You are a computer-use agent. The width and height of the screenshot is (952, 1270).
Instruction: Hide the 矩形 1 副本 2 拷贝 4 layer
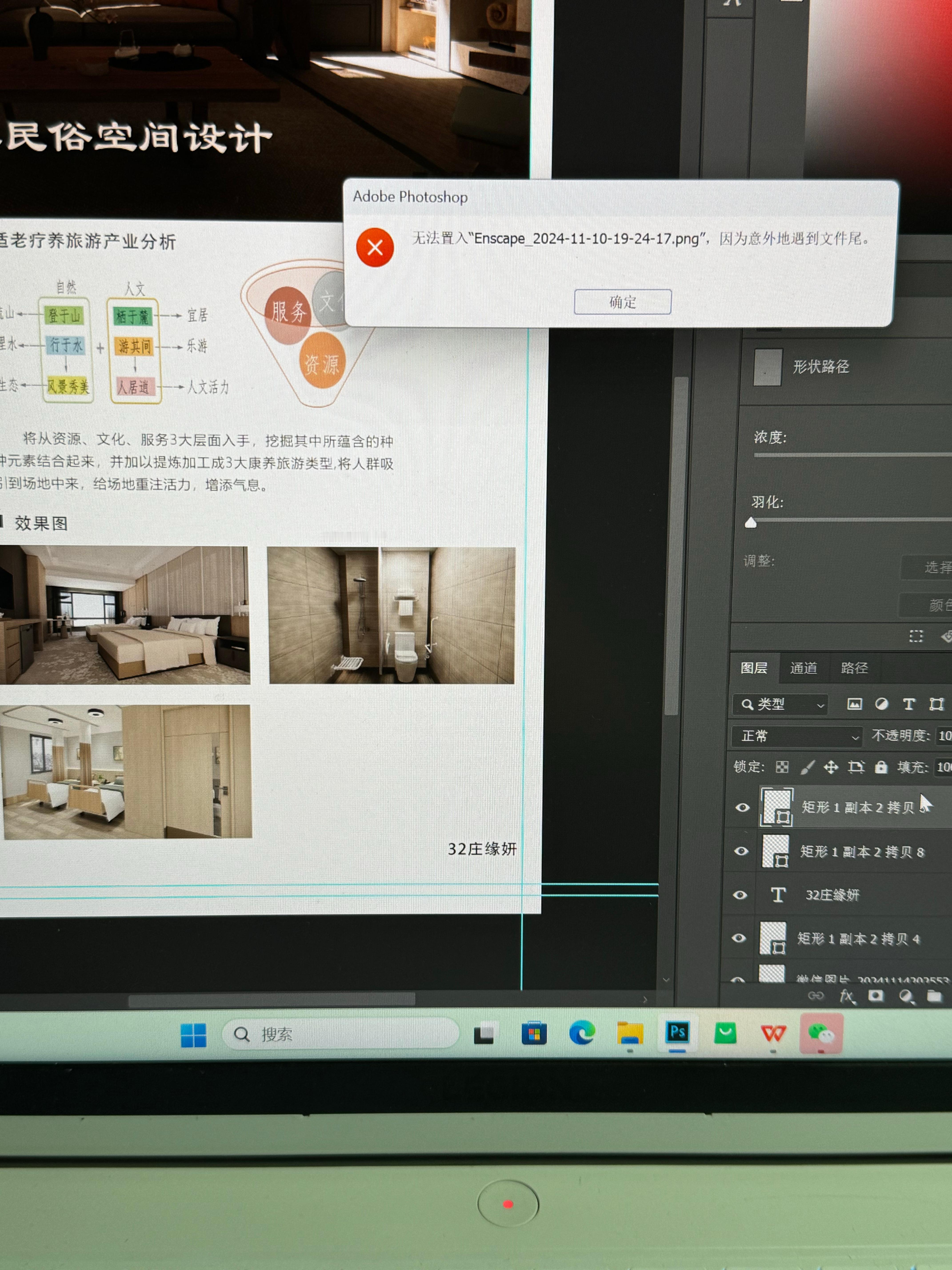tap(739, 938)
